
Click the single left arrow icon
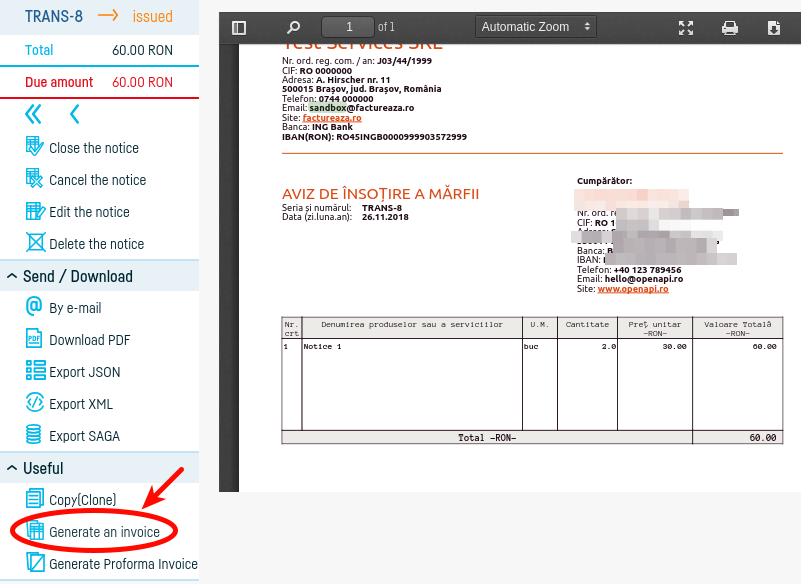74,114
